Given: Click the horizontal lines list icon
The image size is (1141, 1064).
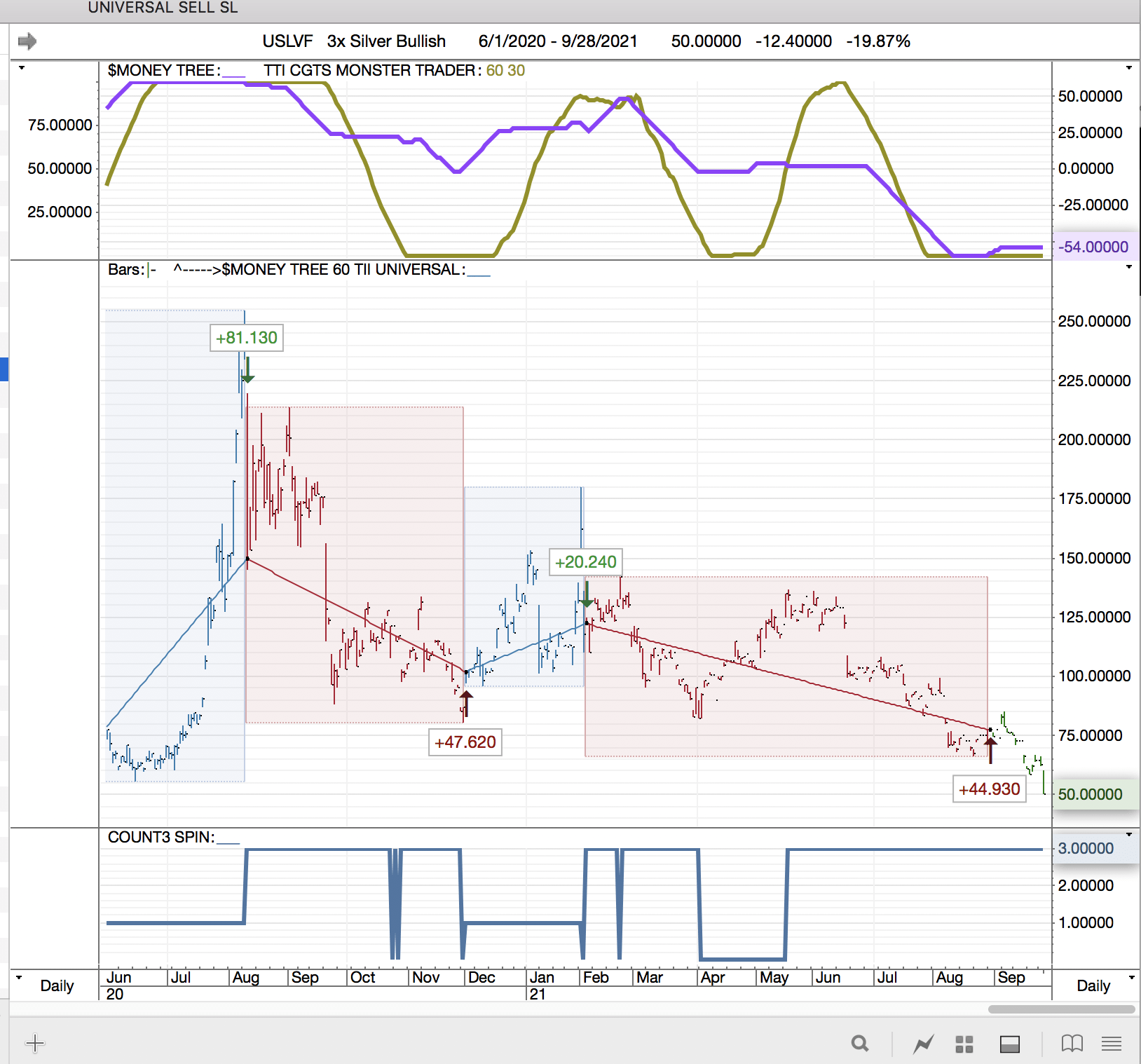Looking at the screenshot, I should [1111, 1044].
